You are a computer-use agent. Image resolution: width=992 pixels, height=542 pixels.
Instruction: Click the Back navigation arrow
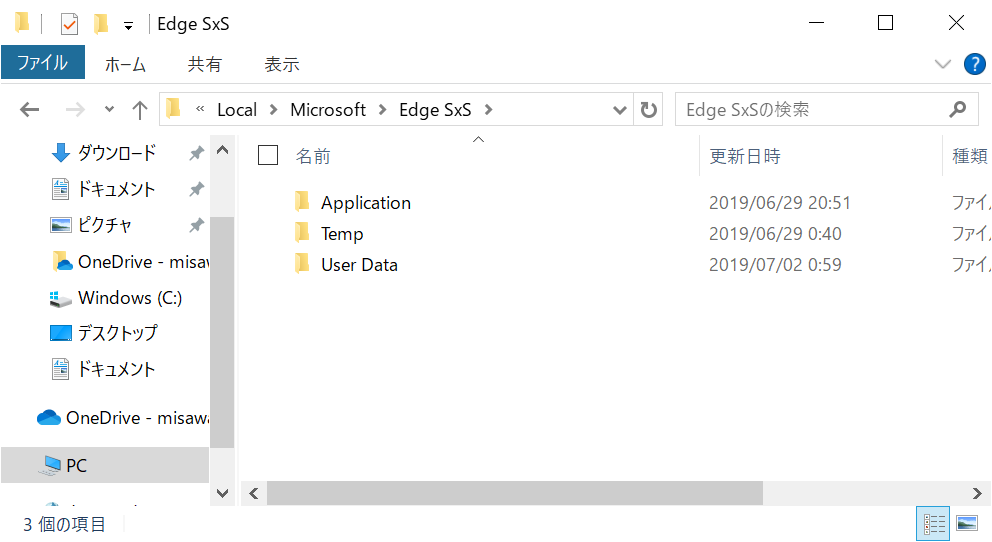tap(30, 110)
